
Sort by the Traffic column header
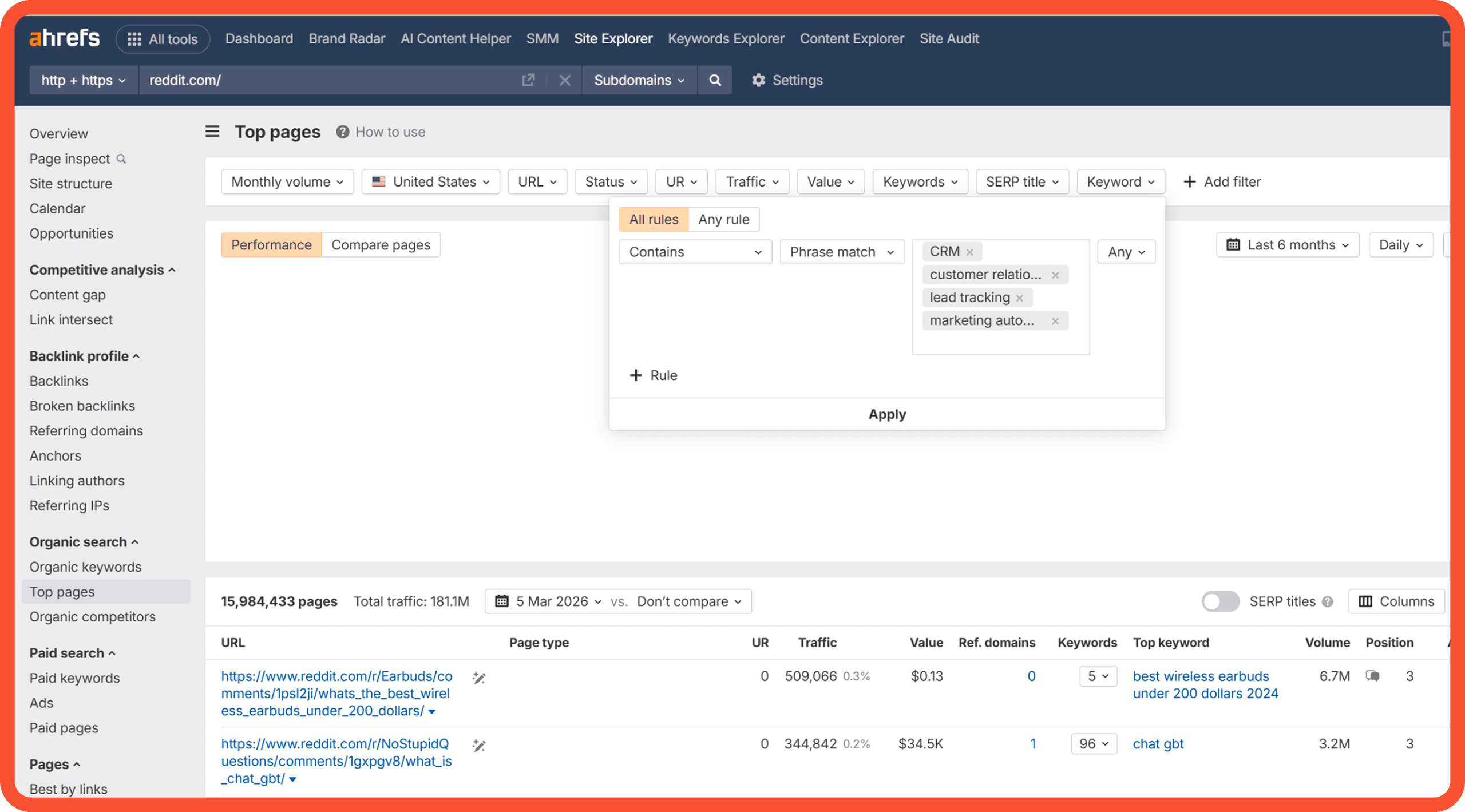click(817, 643)
